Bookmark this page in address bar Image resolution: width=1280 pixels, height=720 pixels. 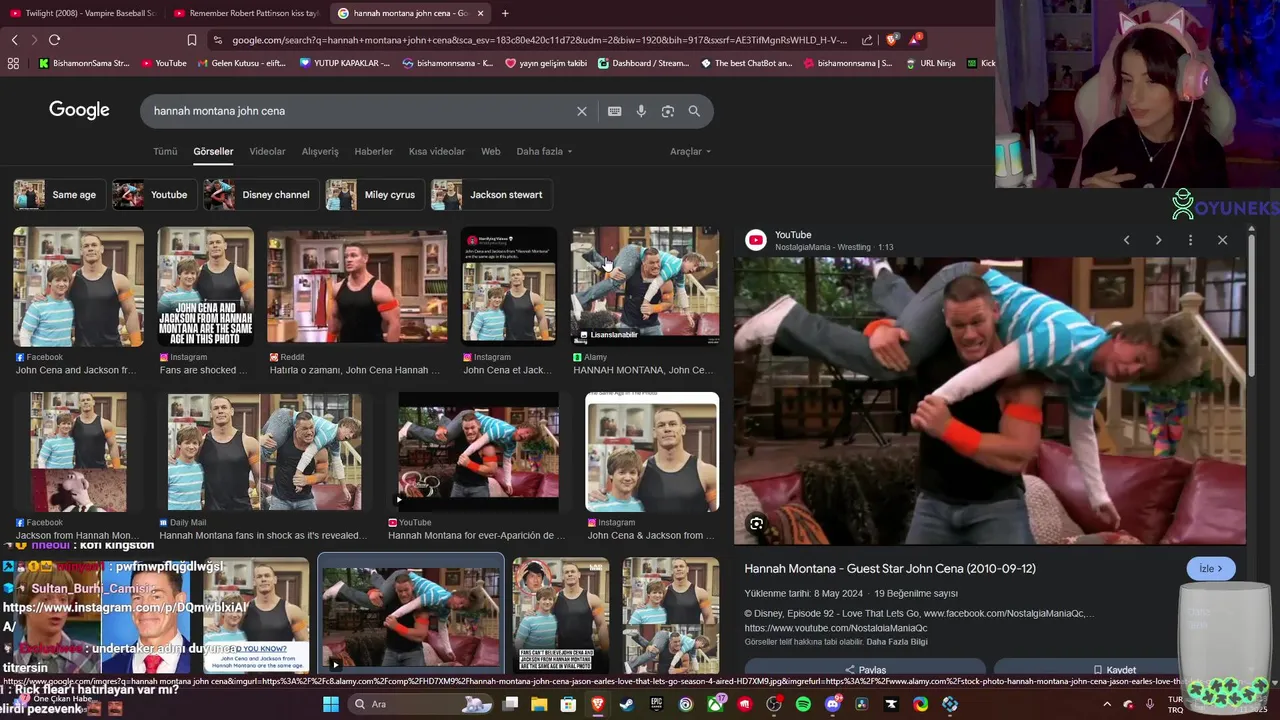pos(192,40)
